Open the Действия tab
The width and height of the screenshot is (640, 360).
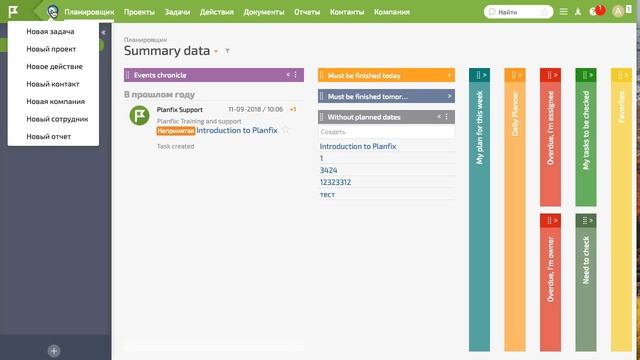(x=217, y=12)
